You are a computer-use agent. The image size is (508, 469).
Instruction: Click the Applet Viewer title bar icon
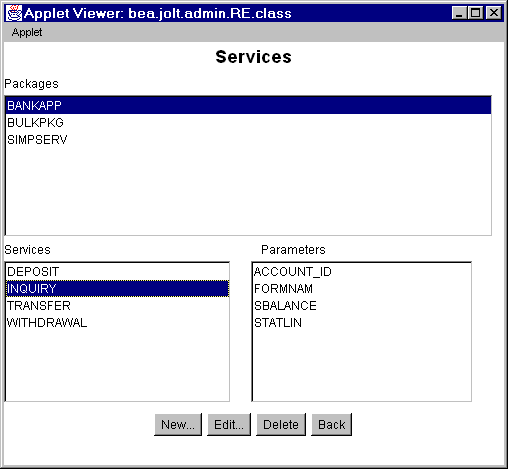(x=14, y=13)
